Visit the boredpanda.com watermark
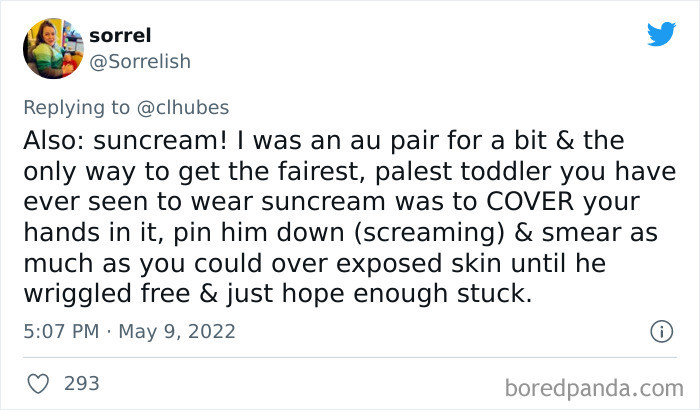This screenshot has height=410, width=700. [x=594, y=388]
